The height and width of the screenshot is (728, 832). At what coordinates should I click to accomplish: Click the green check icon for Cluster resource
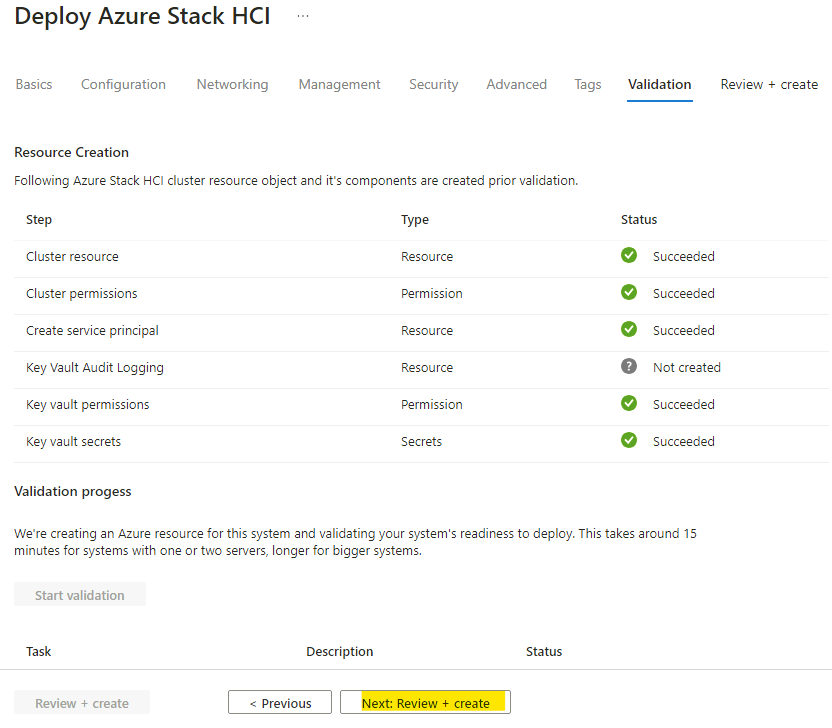pos(629,255)
